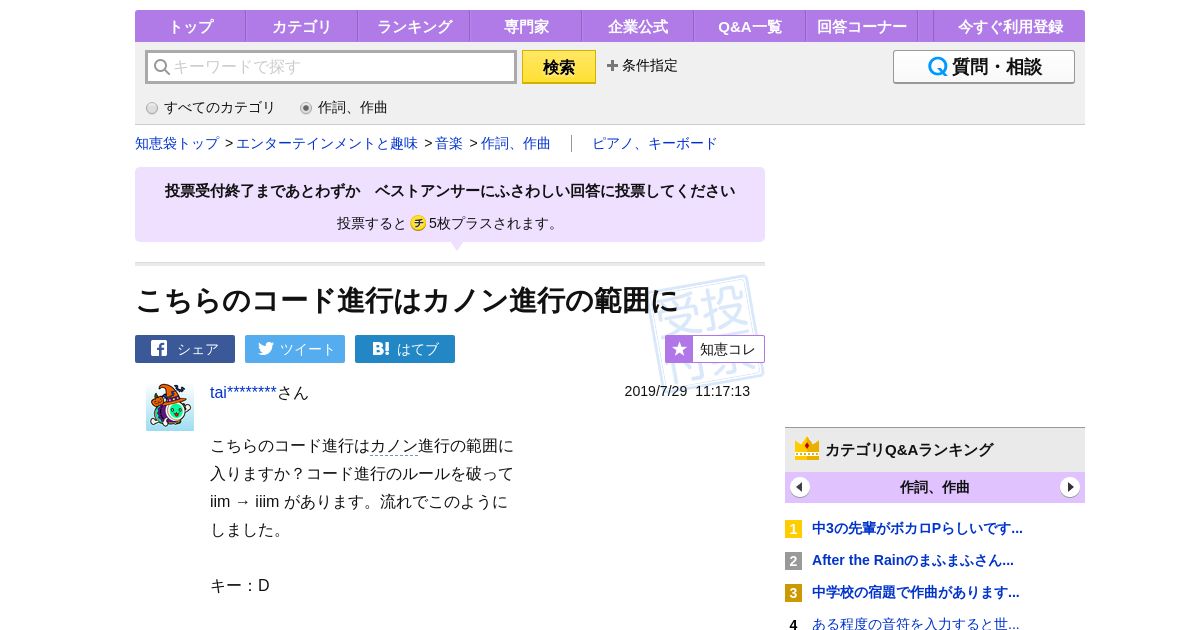Share on Facebook with シェア button
Screen dimensions: 1200x630
pyautogui.click(x=185, y=349)
